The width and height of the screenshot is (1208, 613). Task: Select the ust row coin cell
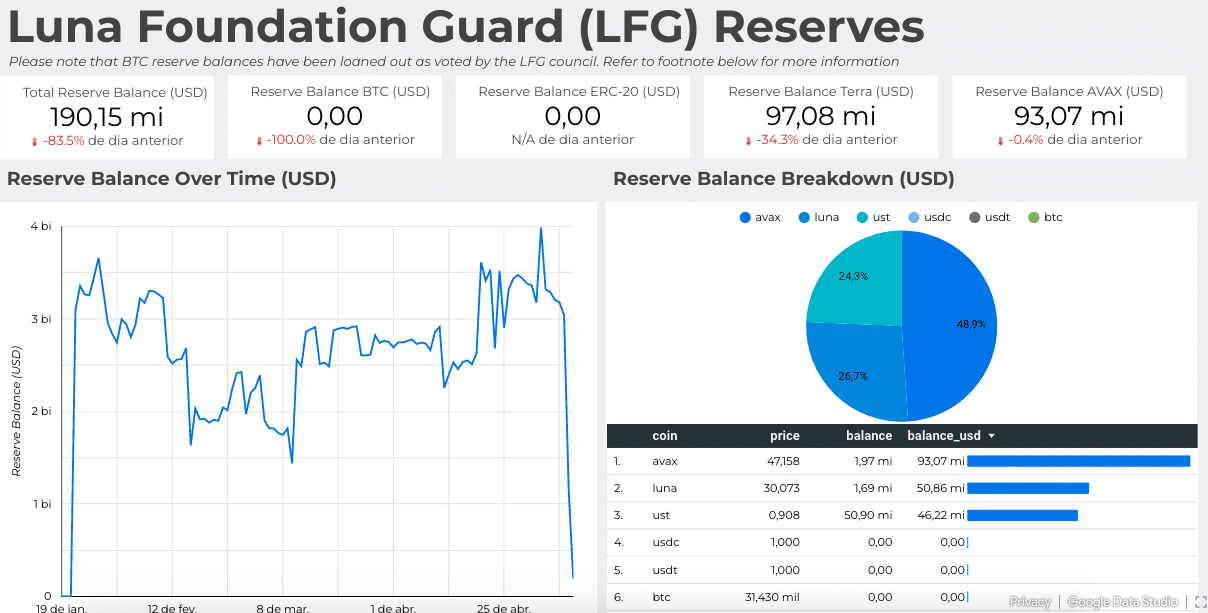pyautogui.click(x=661, y=515)
